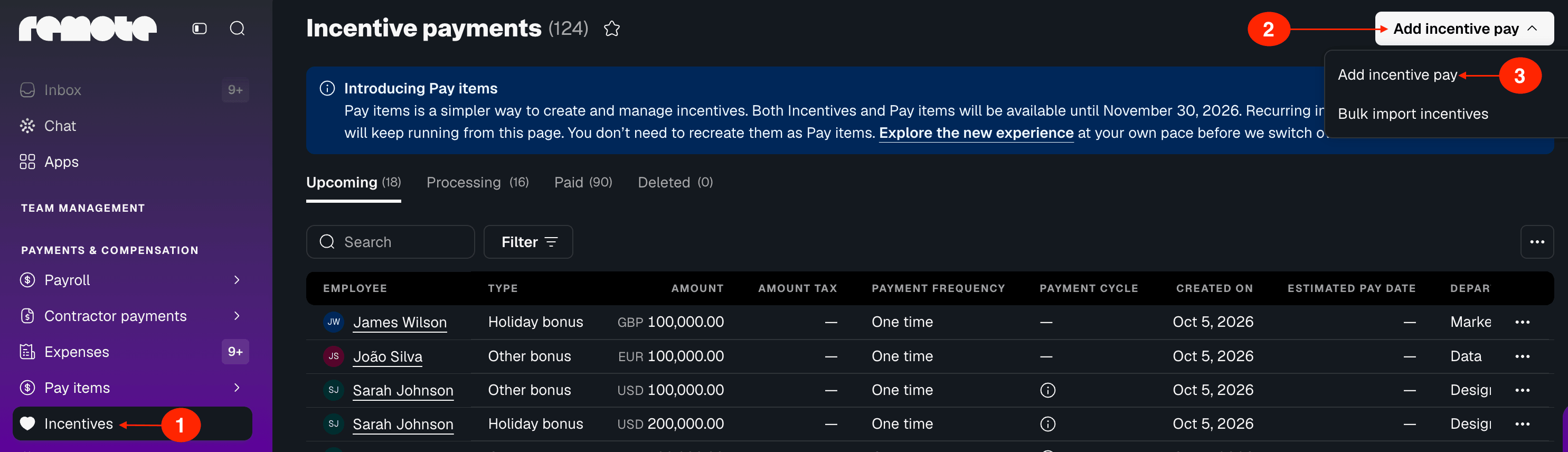Click payment cycle info icon, Sarah Johnson Other bonus
Viewport: 1568px width, 452px height.
(1047, 390)
